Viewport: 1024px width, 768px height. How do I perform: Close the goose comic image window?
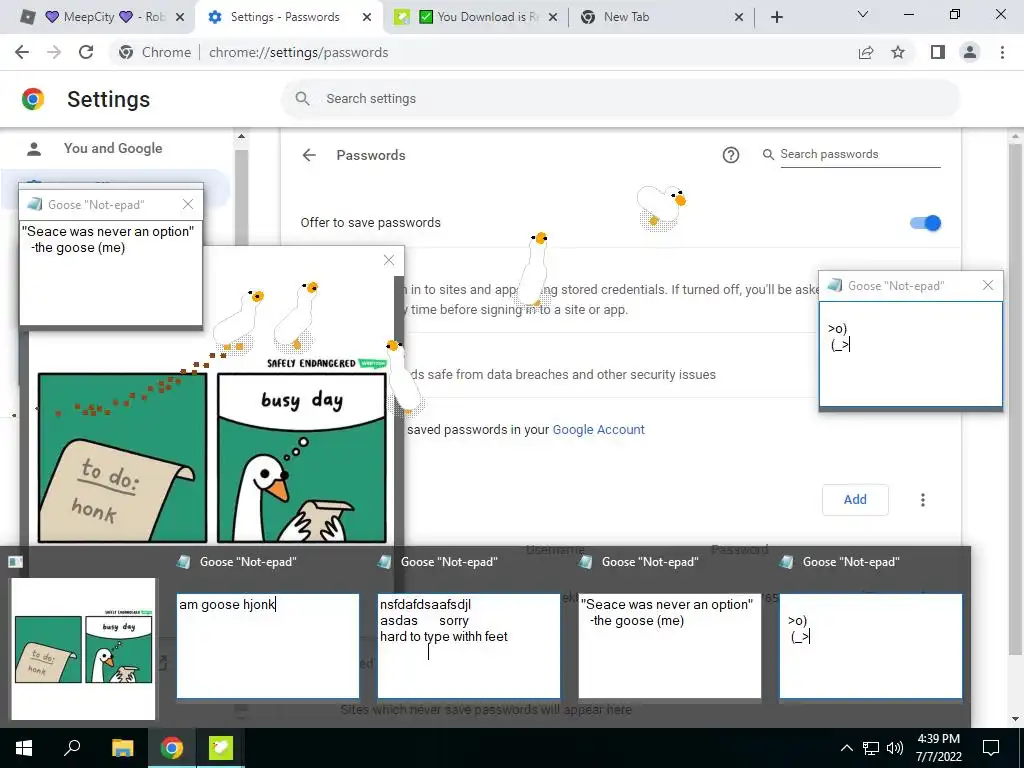click(389, 260)
